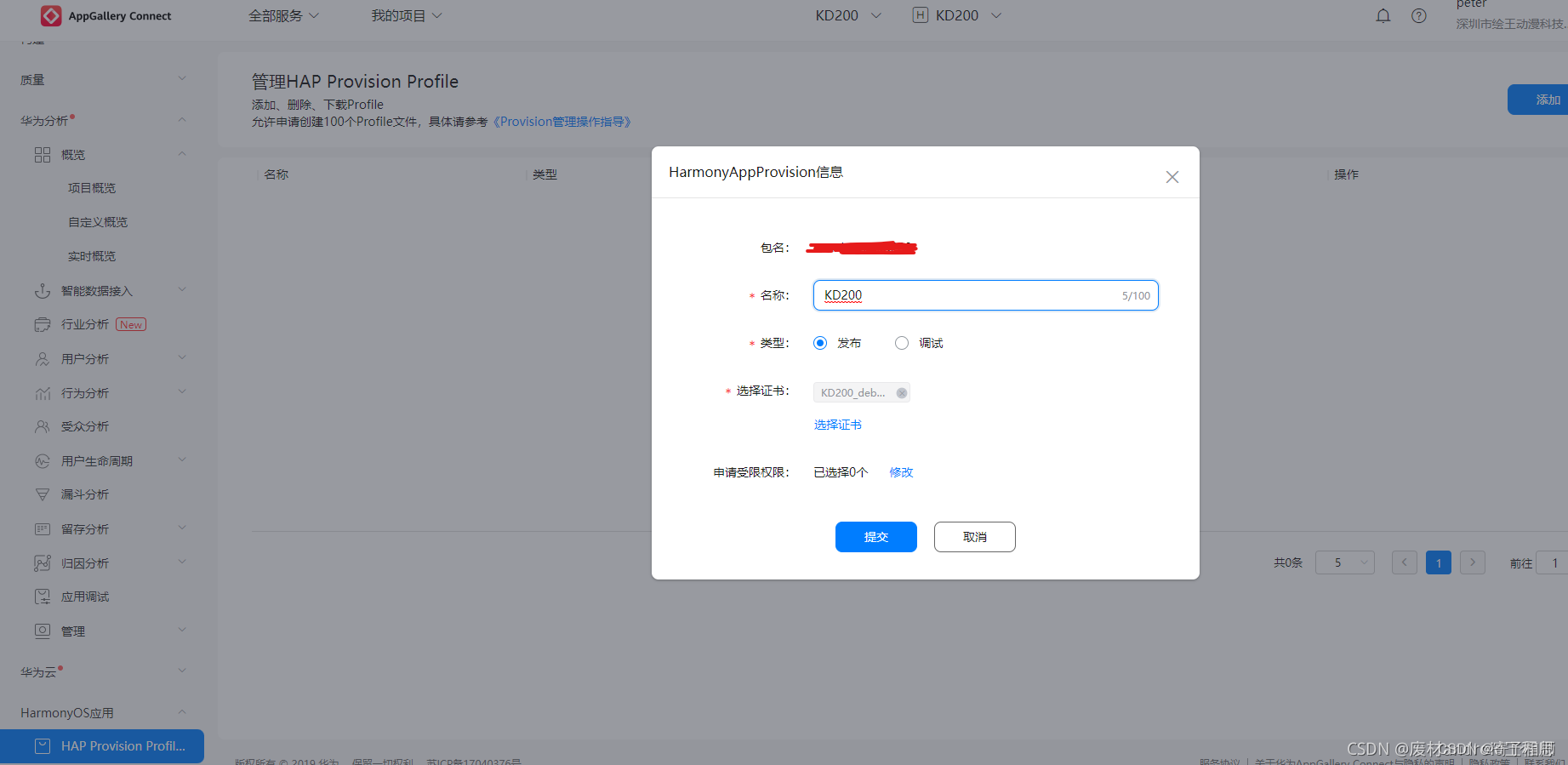1568x765 pixels.
Task: Click the AppGallery Connect logo icon
Action: coord(51,15)
